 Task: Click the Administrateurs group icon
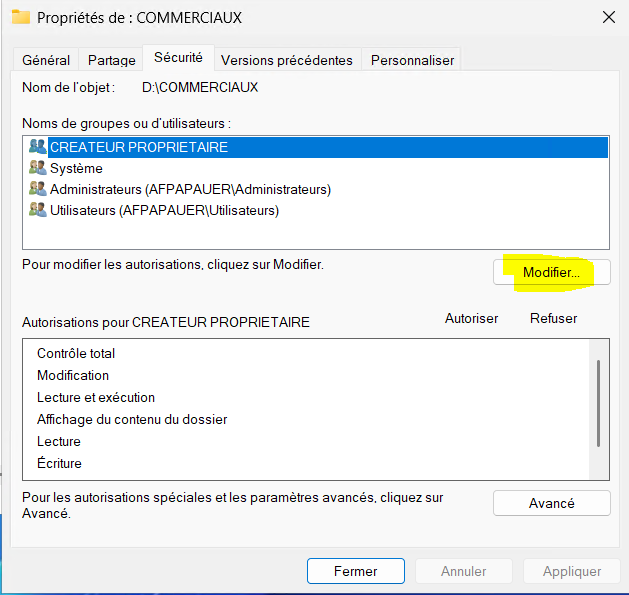(38, 189)
